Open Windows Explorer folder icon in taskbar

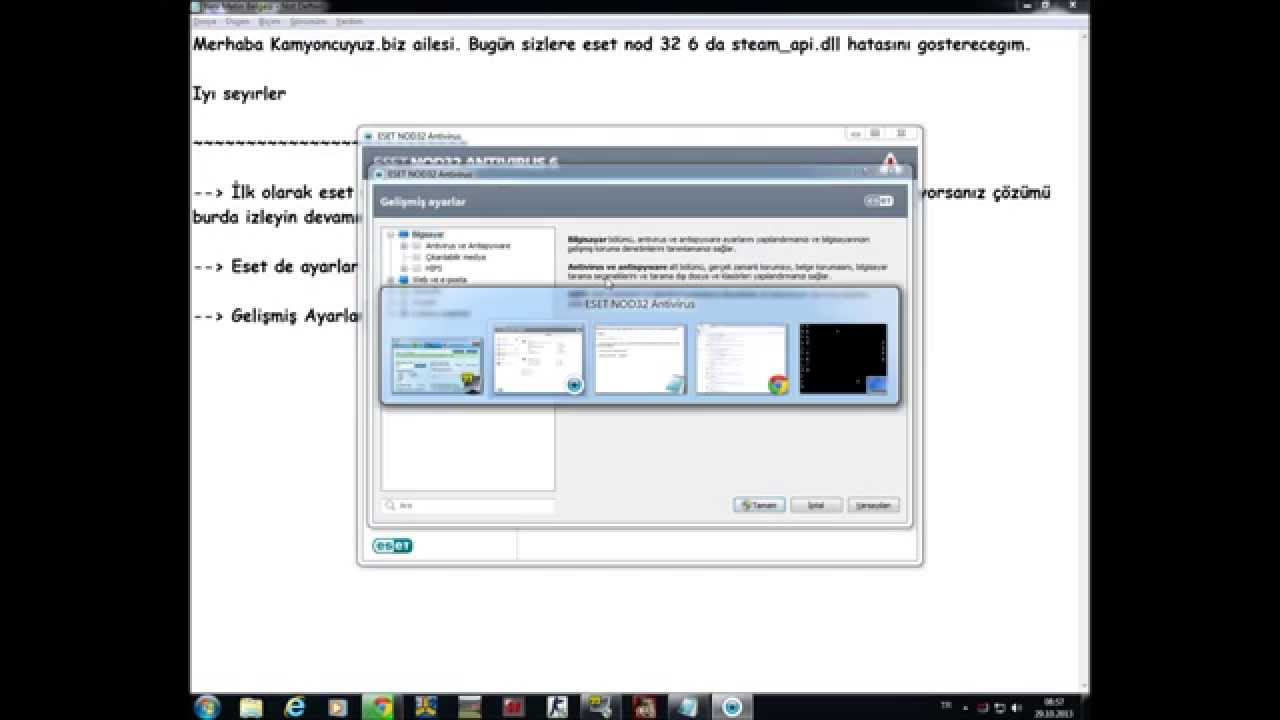coord(251,707)
